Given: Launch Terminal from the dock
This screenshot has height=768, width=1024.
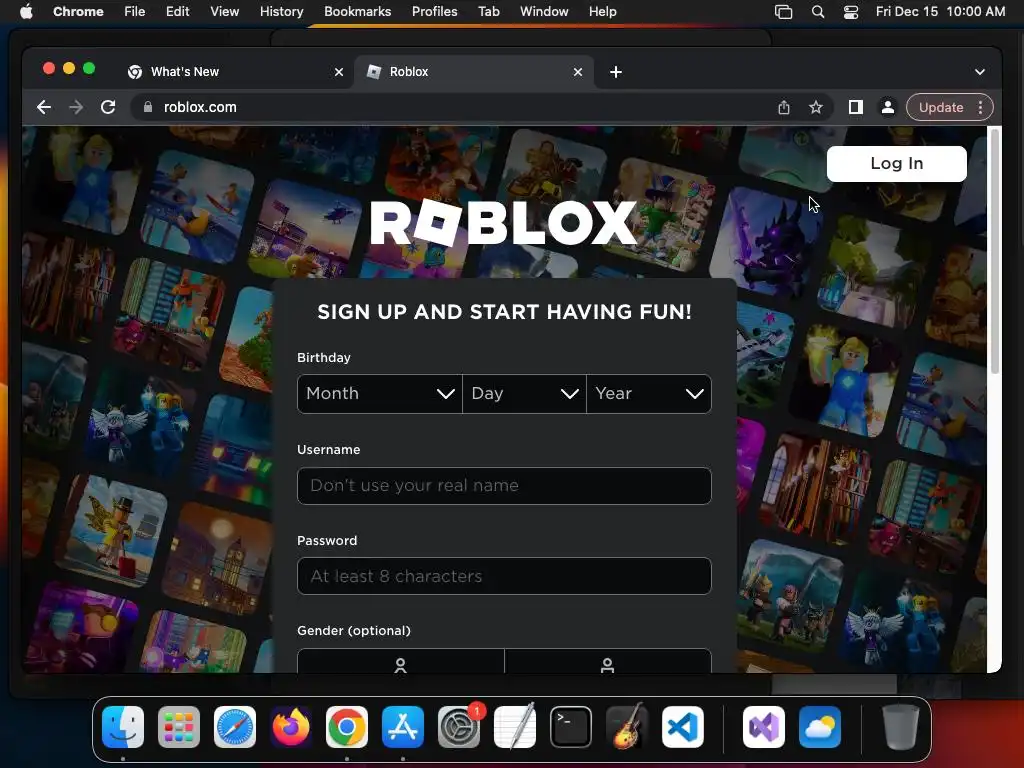Looking at the screenshot, I should [571, 727].
